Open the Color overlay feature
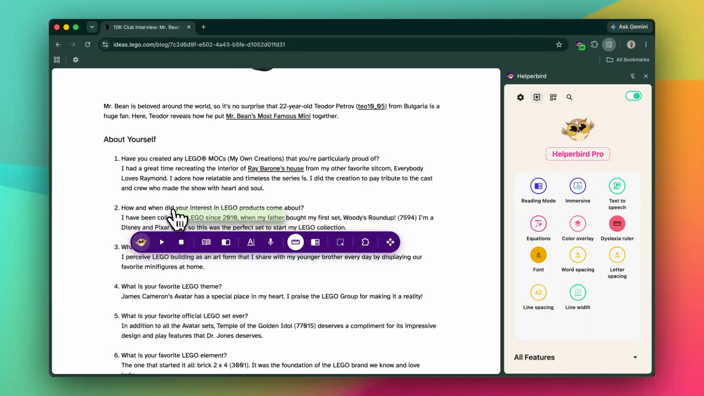This screenshot has height=396, width=704. click(x=577, y=228)
